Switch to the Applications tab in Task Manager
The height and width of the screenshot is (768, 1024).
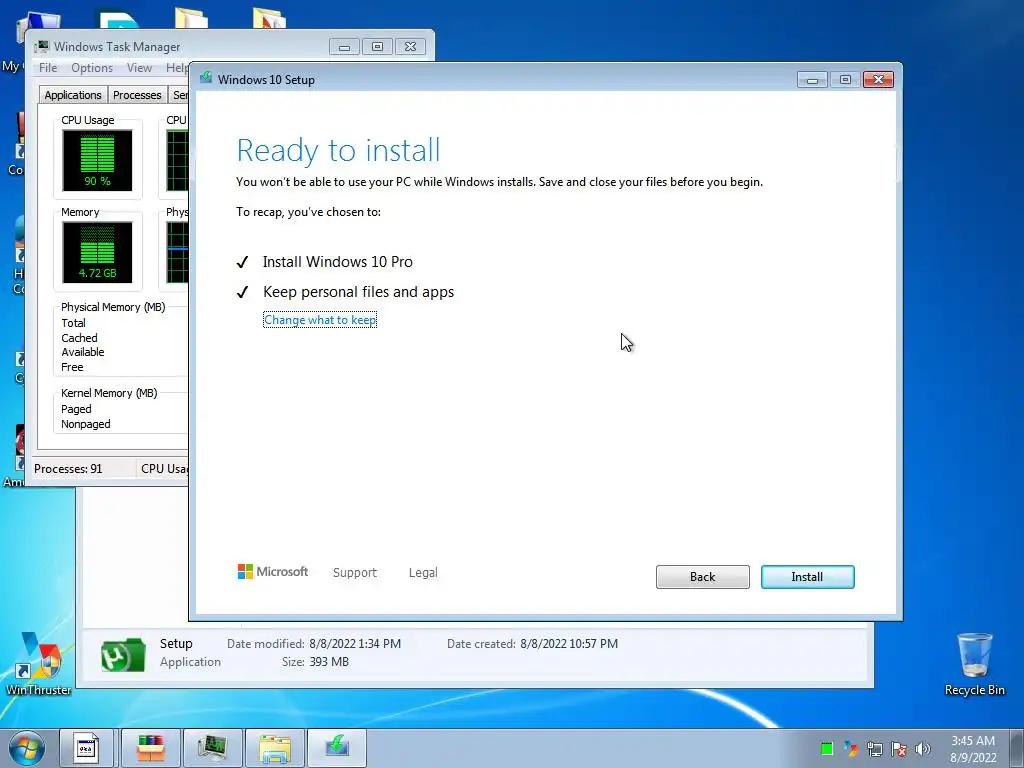point(72,95)
